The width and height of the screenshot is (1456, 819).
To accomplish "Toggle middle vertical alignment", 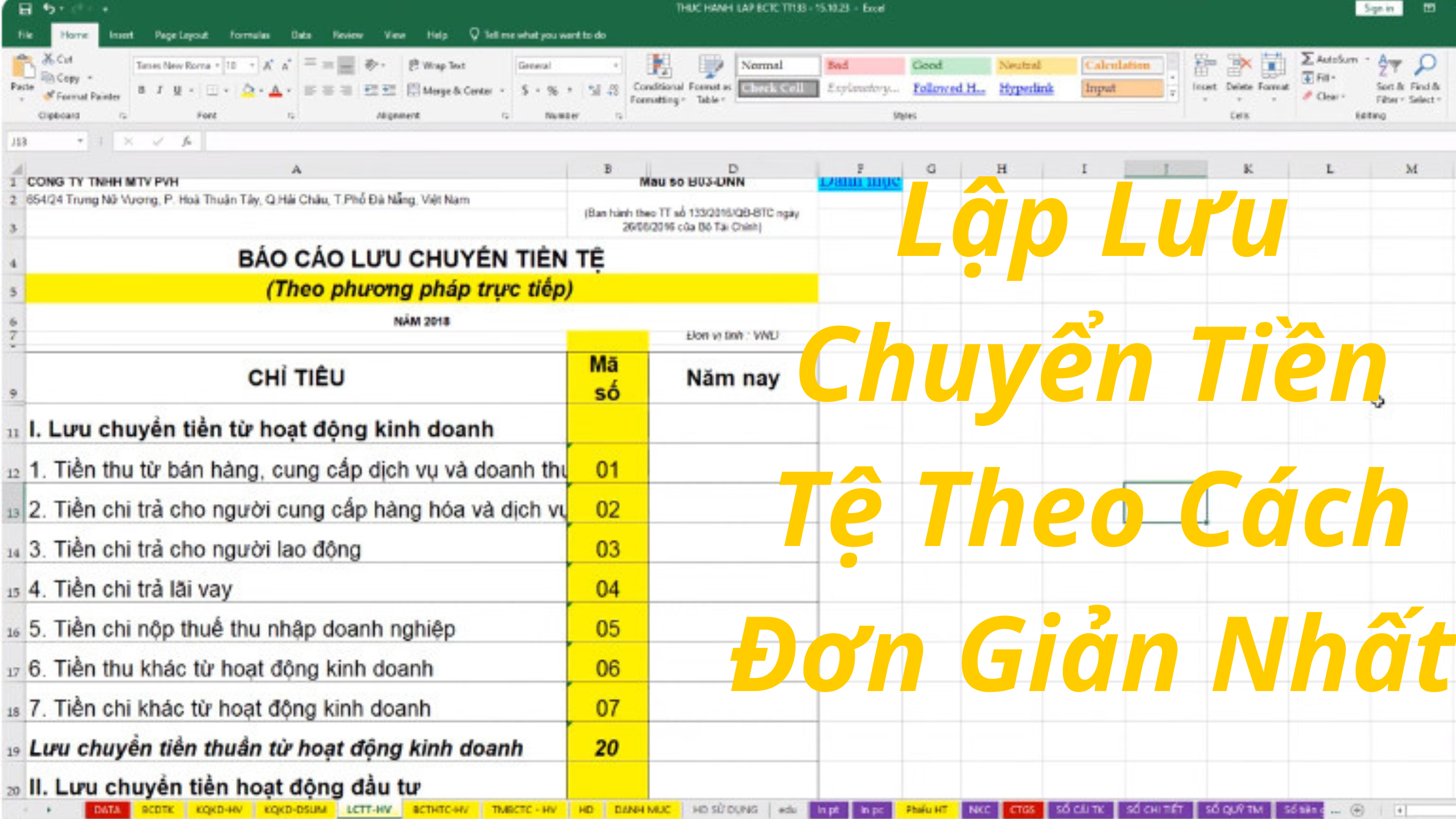I will click(x=328, y=64).
